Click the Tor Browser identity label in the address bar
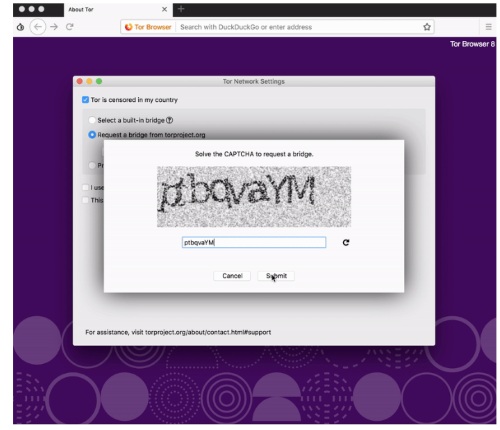This screenshot has width=500, height=430. tap(148, 27)
